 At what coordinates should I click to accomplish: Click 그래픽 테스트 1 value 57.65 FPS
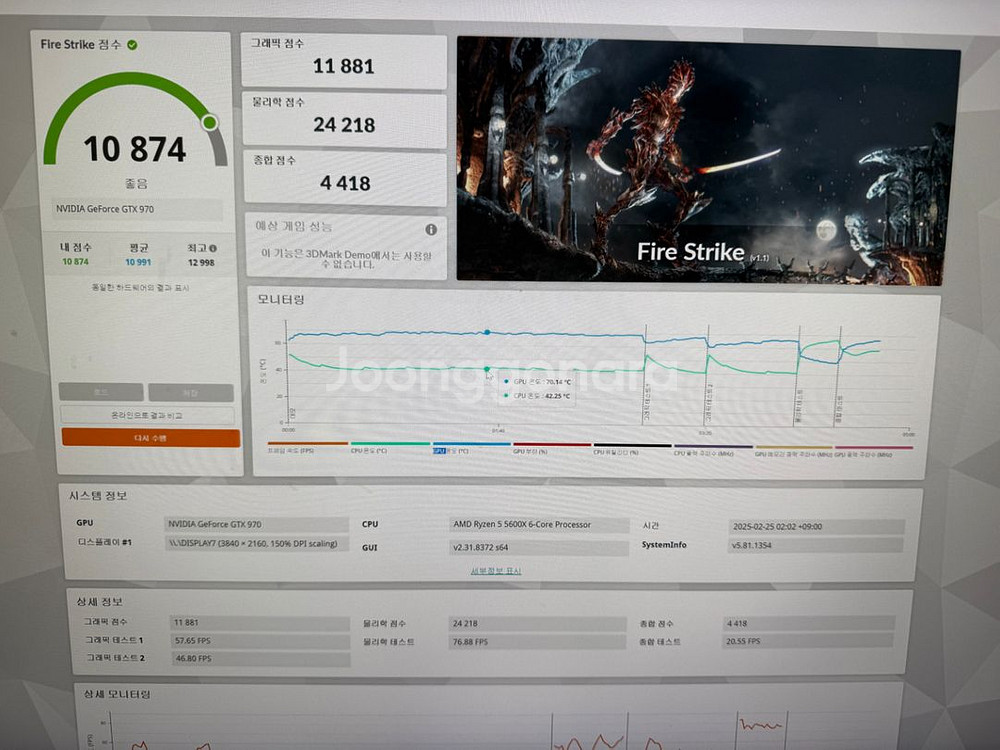pos(260,641)
